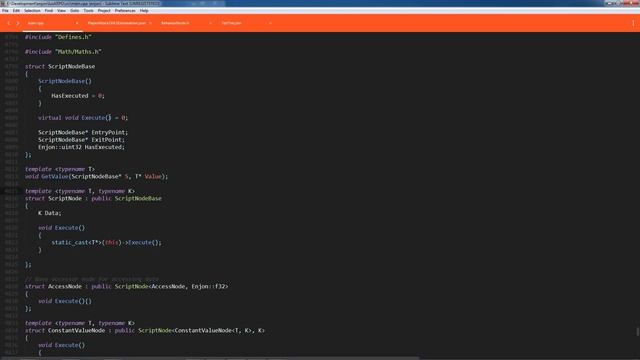Click 'template <typename T>' line
The width and height of the screenshot is (640, 360).
pos(60,169)
